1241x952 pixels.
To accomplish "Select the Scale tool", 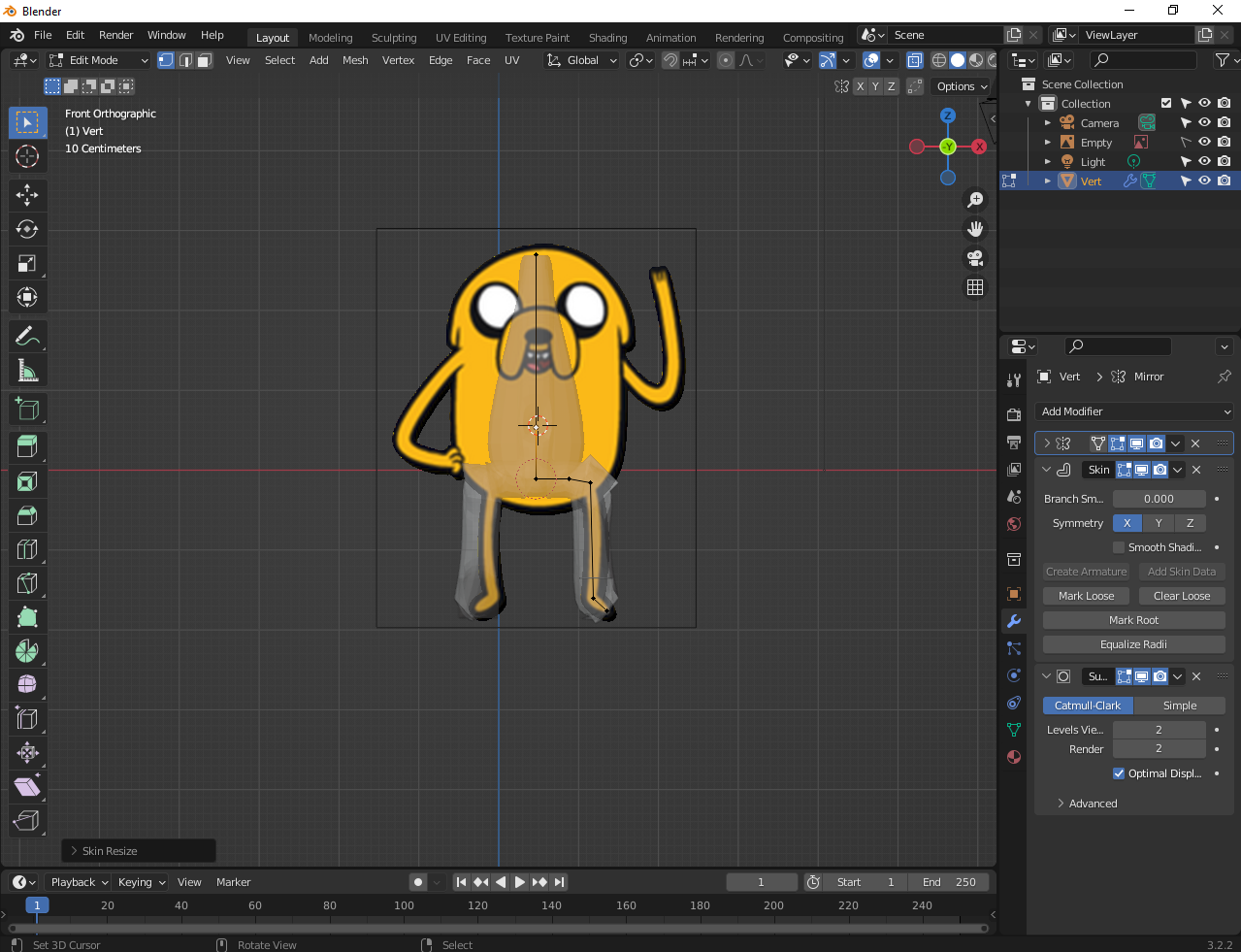I will 27,263.
